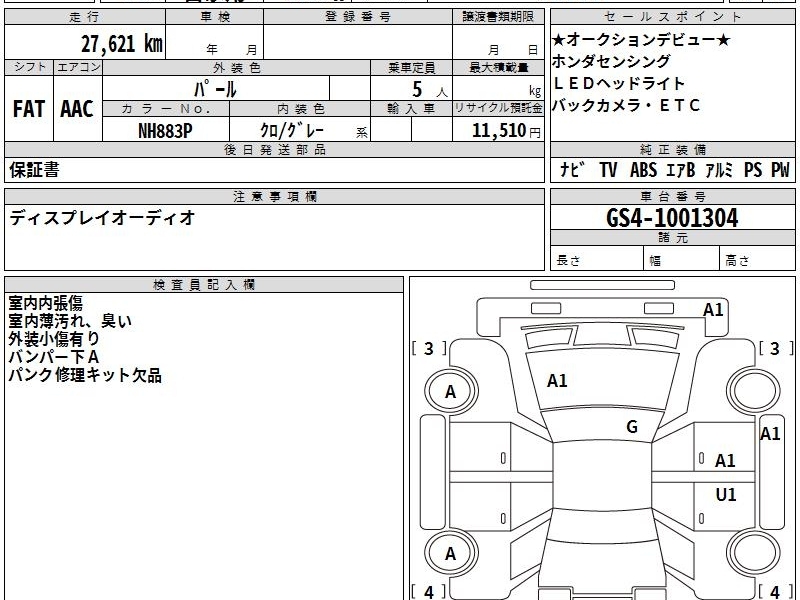Click the ナビ equipment label

(572, 169)
